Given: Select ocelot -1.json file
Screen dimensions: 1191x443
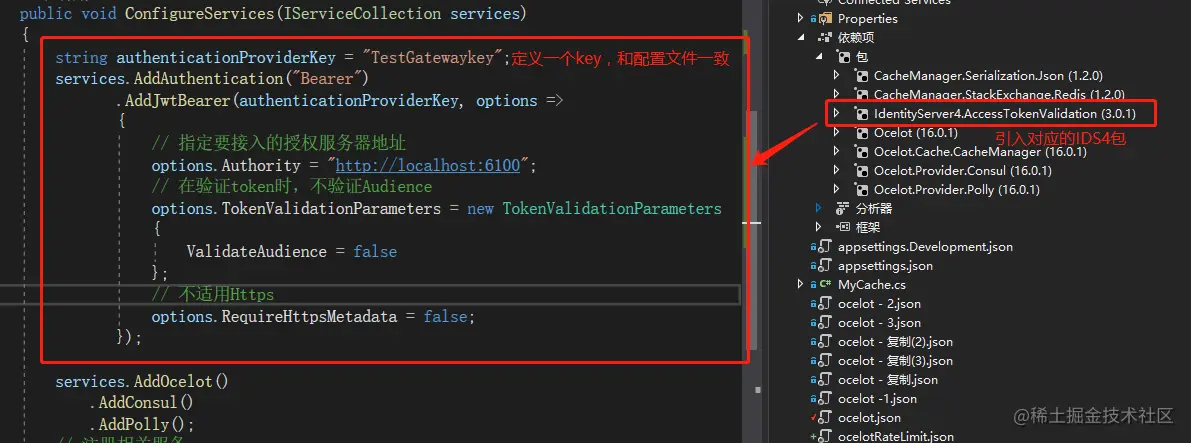Looking at the screenshot, I should [x=877, y=398].
